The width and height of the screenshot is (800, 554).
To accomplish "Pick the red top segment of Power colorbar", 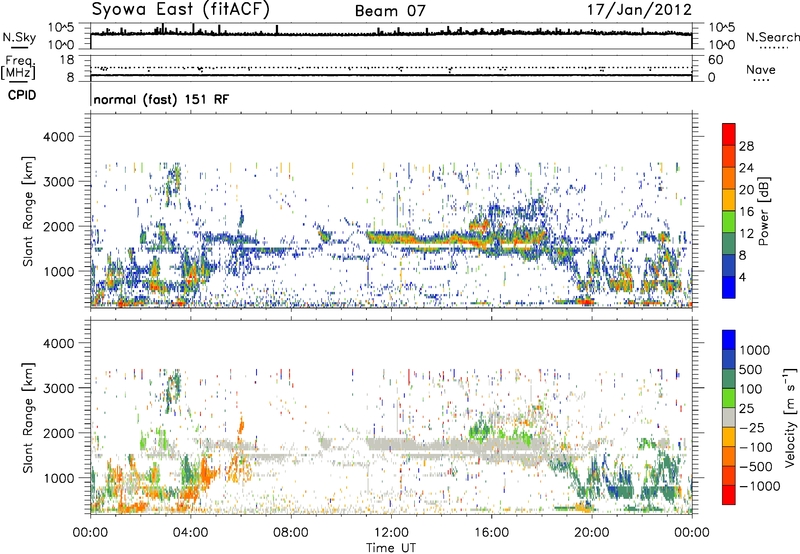I will [729, 134].
